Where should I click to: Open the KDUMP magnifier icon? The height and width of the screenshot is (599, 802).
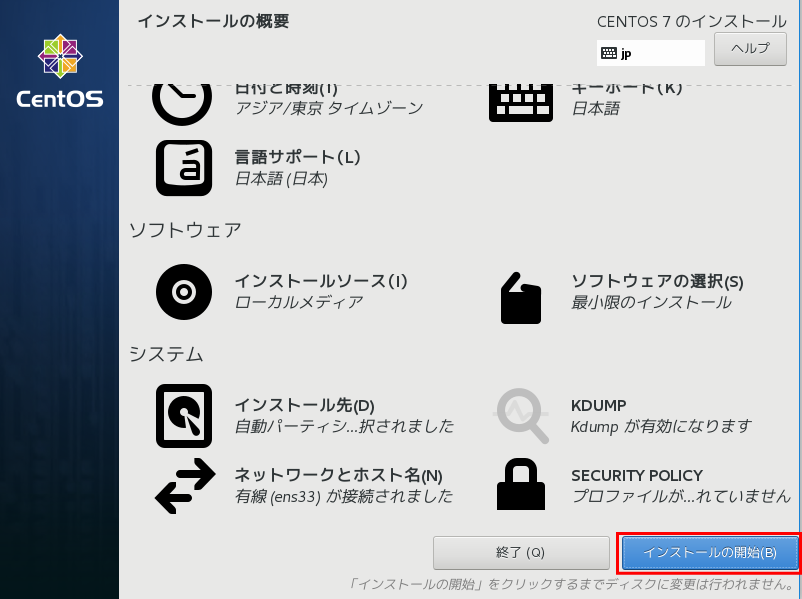[521, 416]
